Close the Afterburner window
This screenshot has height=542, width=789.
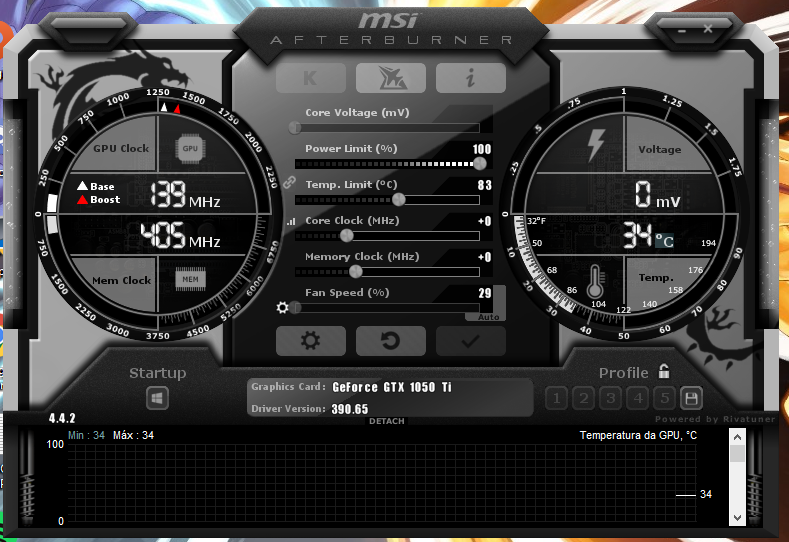click(708, 29)
